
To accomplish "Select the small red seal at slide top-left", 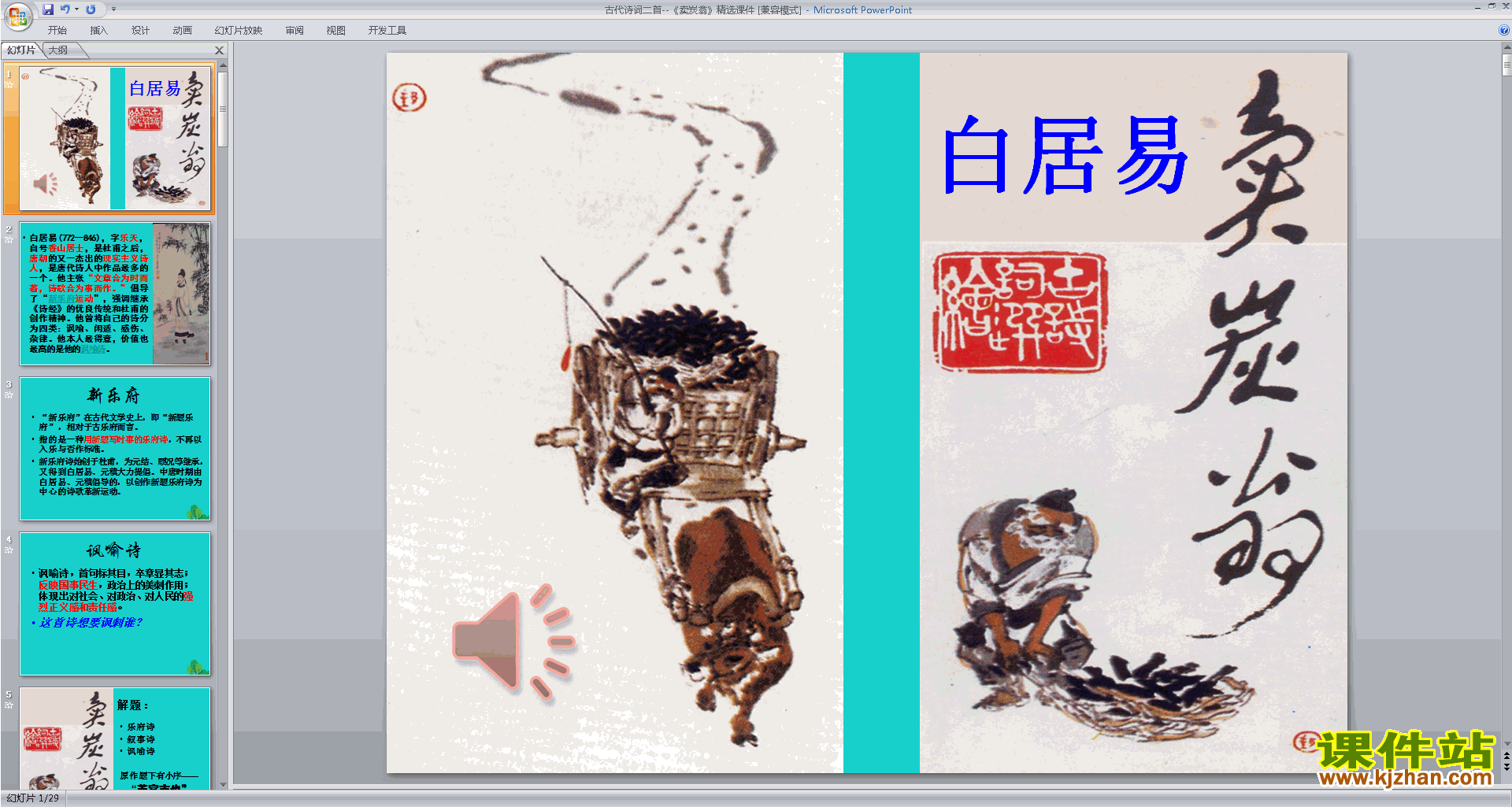I will (x=409, y=98).
